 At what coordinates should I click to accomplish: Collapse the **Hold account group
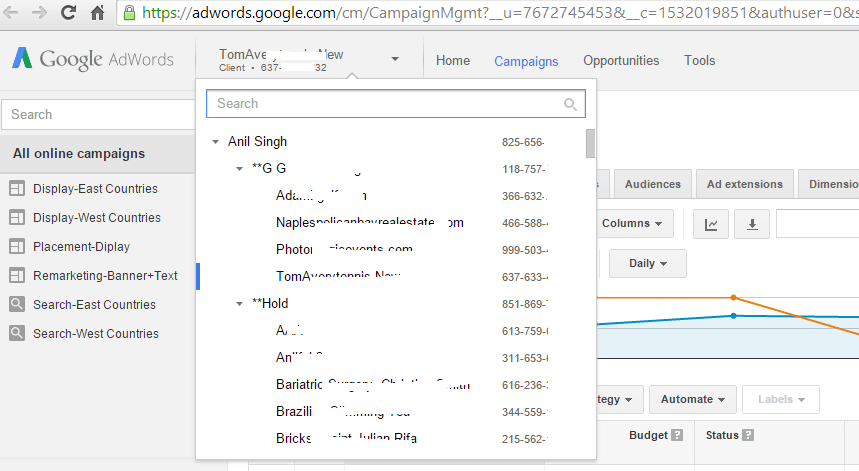239,303
